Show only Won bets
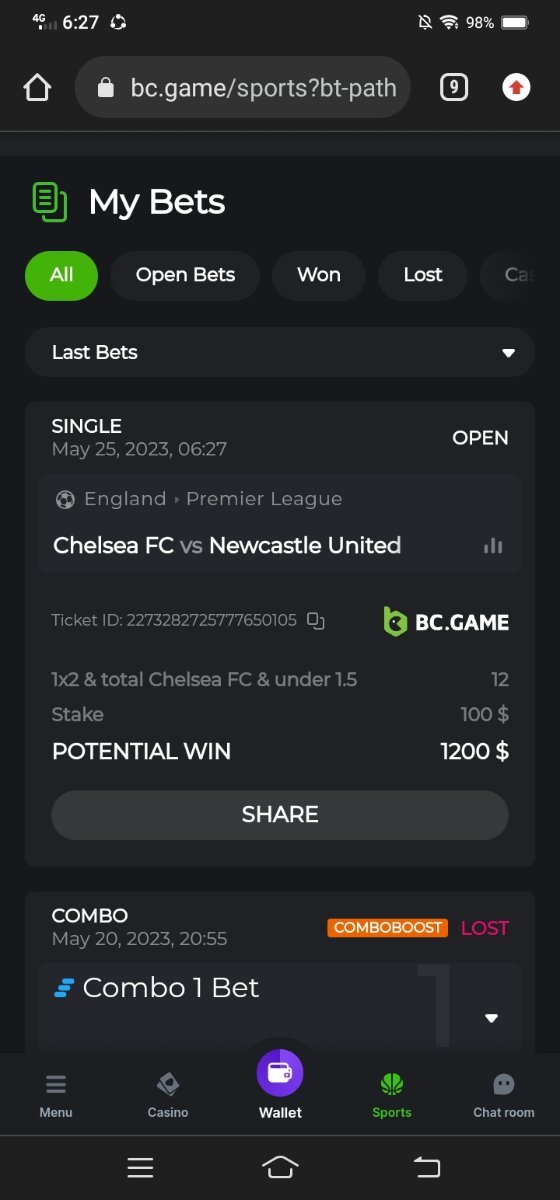This screenshot has width=560, height=1200. pos(319,275)
